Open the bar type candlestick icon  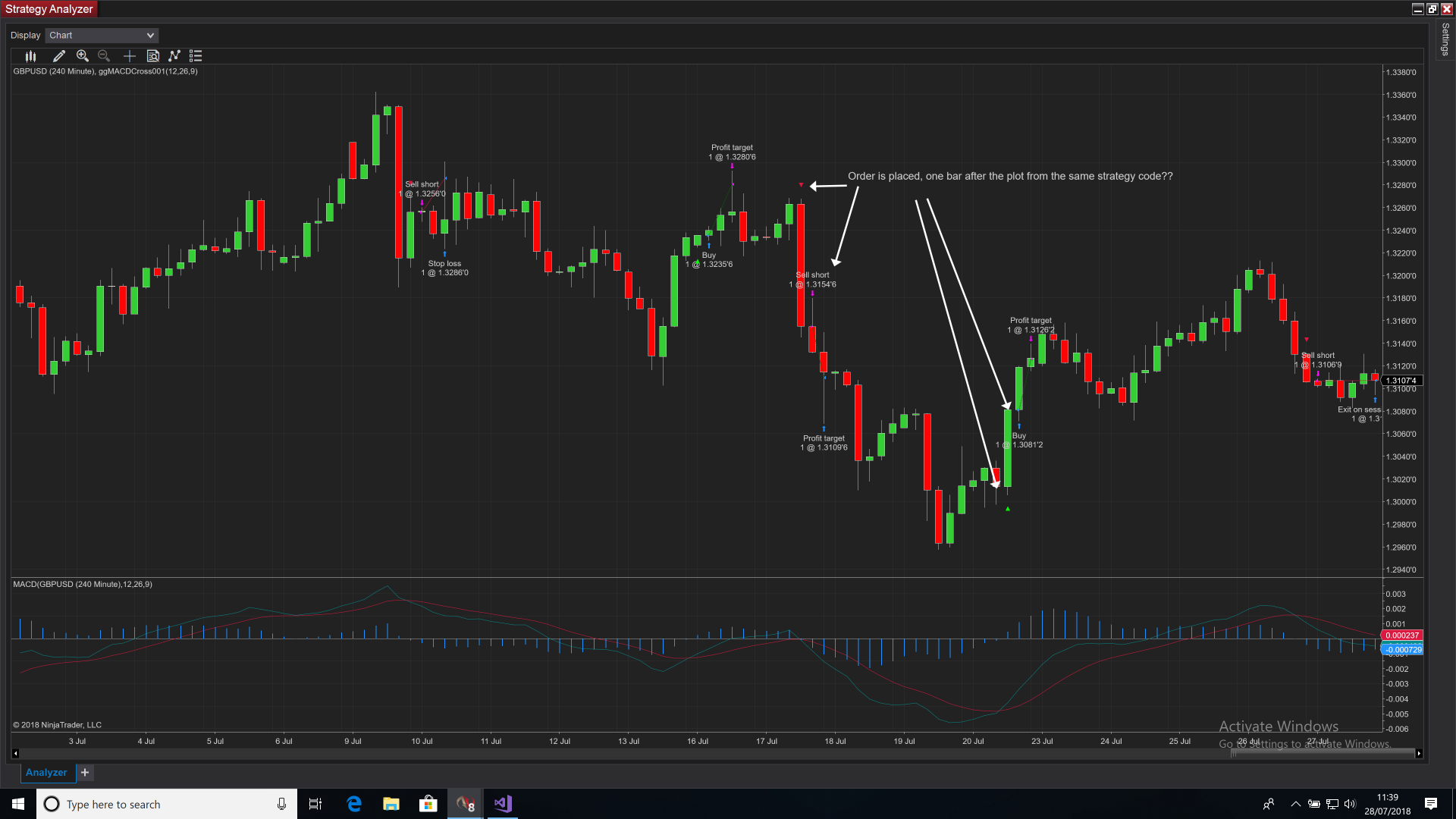(x=30, y=56)
